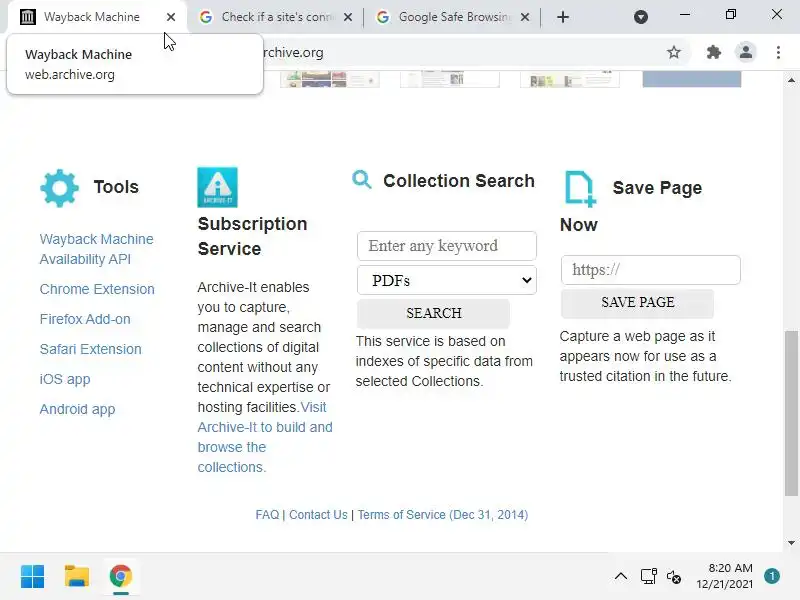Click the page scrollbar up arrow

point(791,81)
